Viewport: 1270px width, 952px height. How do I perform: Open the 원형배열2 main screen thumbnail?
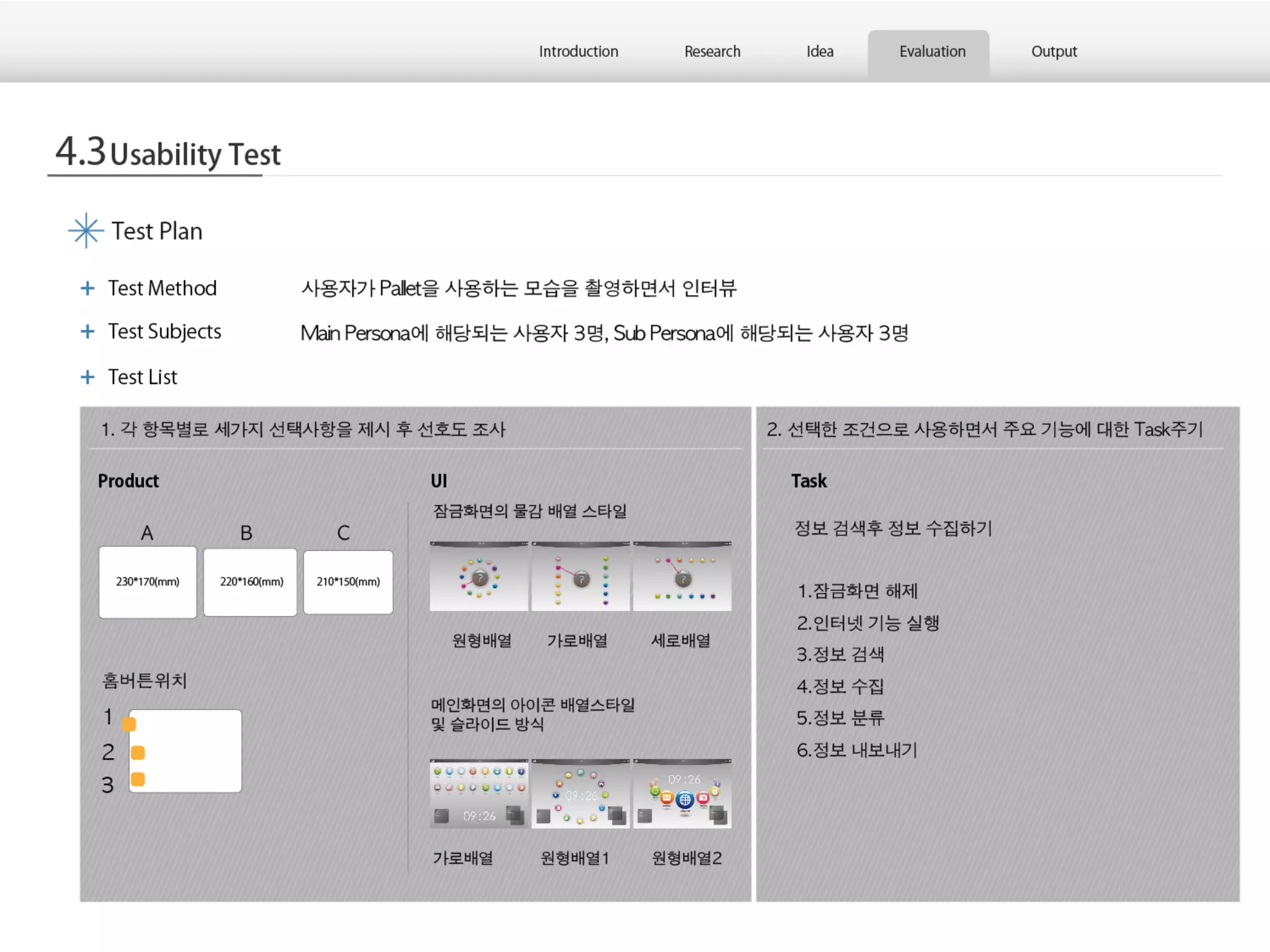pos(682,793)
